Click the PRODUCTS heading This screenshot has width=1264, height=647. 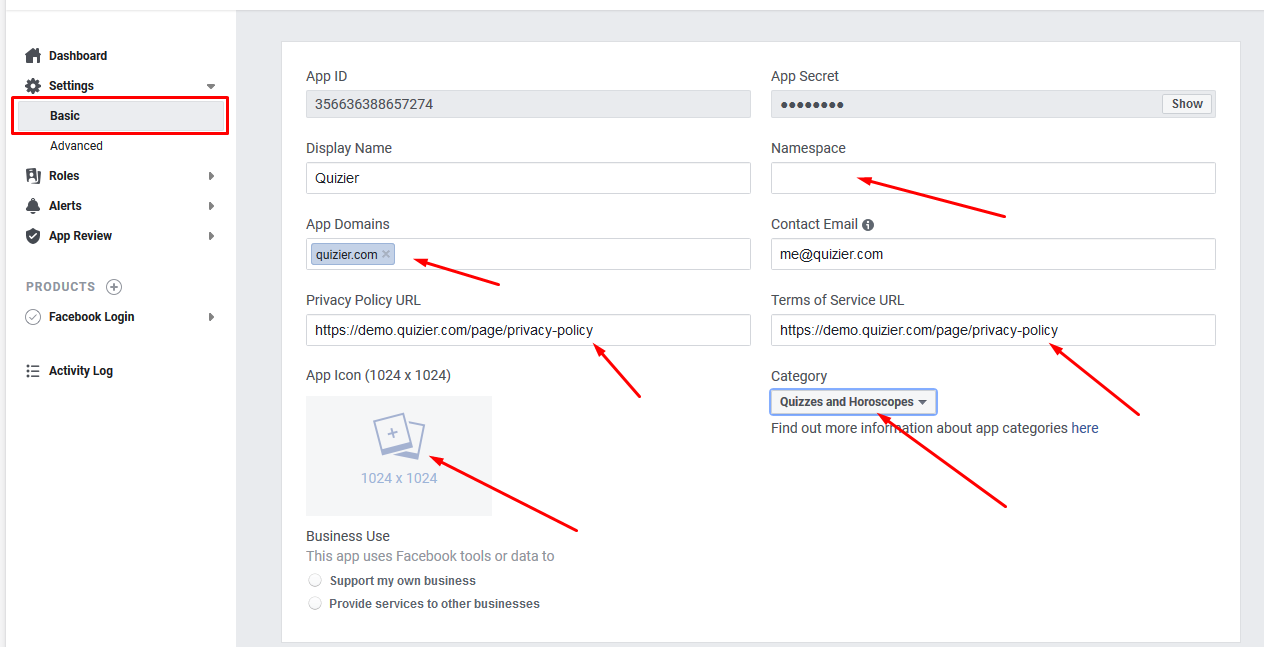tap(61, 287)
